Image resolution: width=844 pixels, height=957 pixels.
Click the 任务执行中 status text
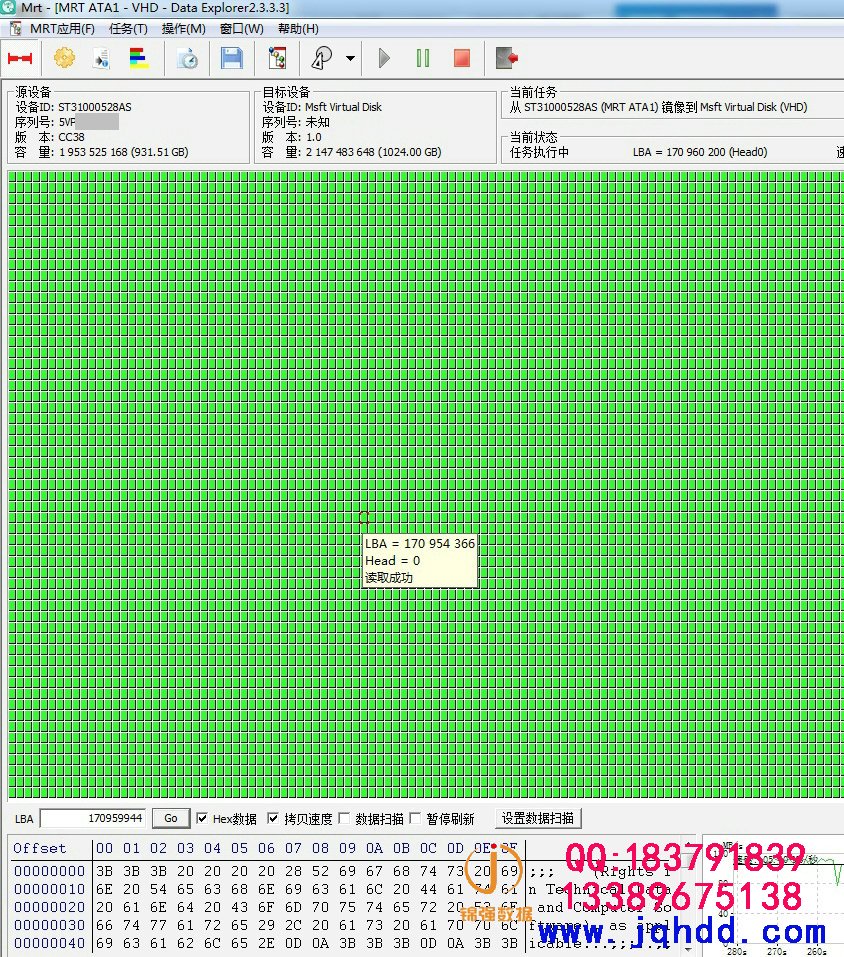point(539,152)
